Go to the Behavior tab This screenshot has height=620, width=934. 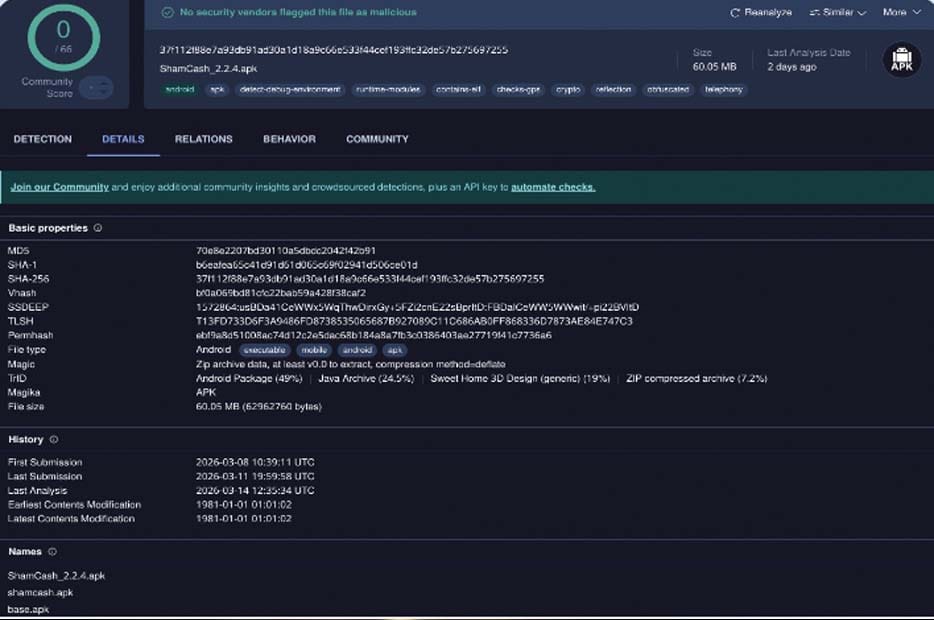289,139
